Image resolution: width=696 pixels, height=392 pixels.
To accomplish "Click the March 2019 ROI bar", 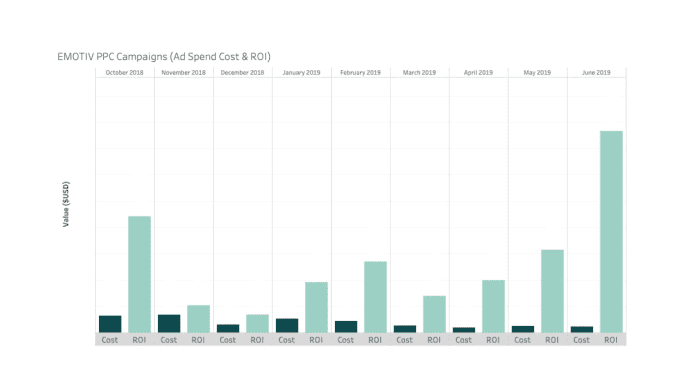I will tap(435, 314).
